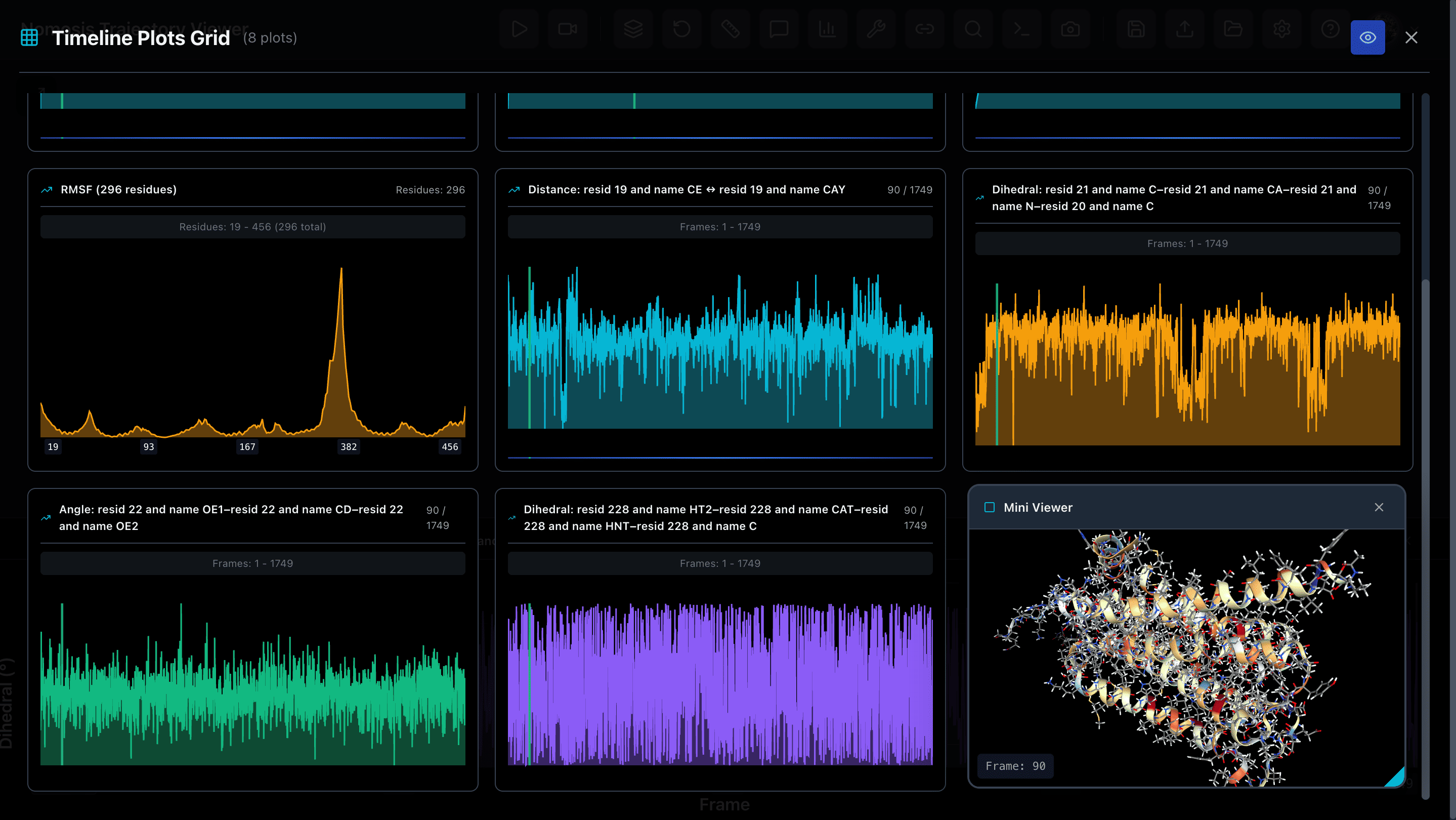Select the Dihedral resid 228 plot title
This screenshot has height=820, width=1456.
705,517
